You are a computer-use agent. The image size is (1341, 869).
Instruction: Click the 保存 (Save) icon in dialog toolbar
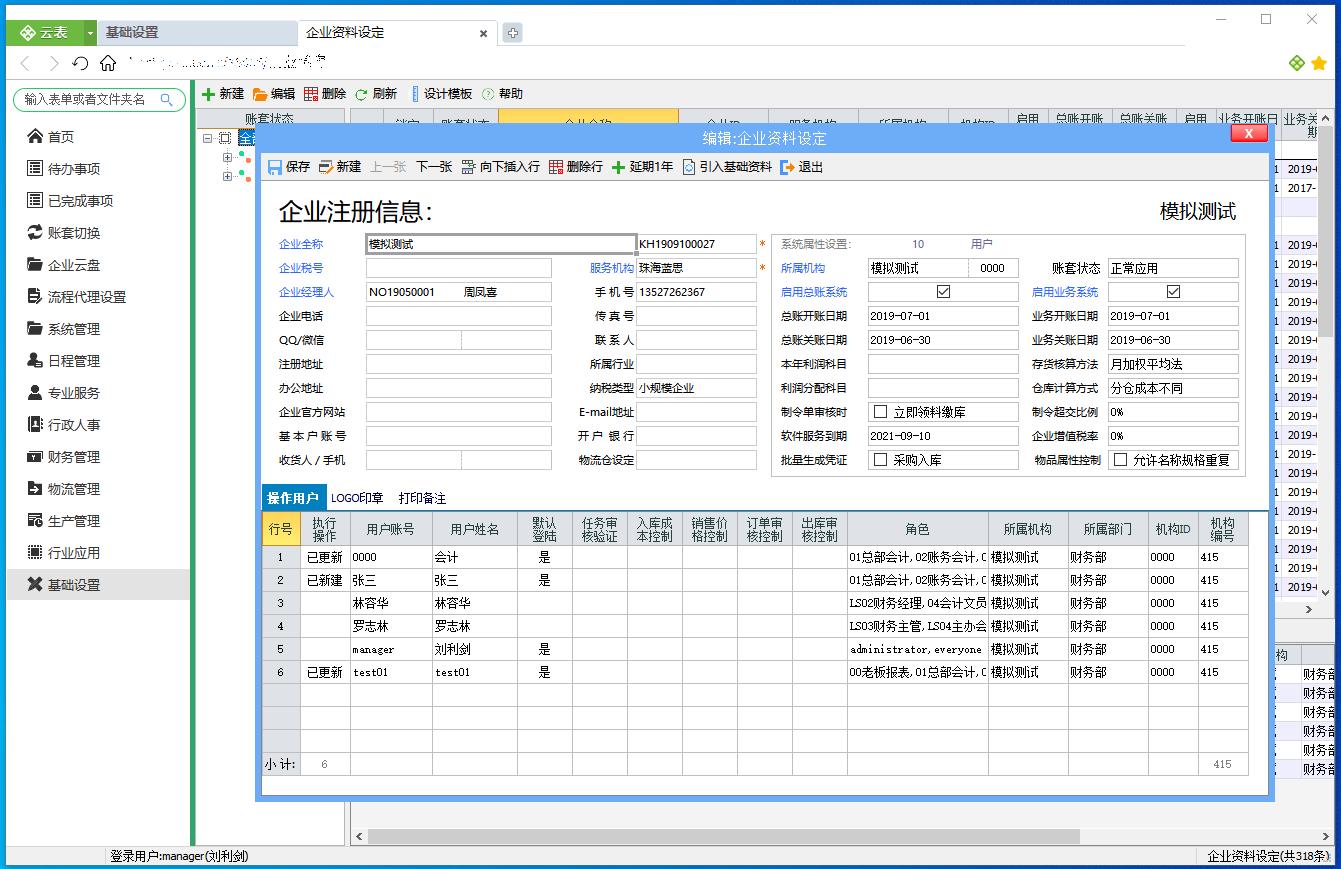pos(274,167)
